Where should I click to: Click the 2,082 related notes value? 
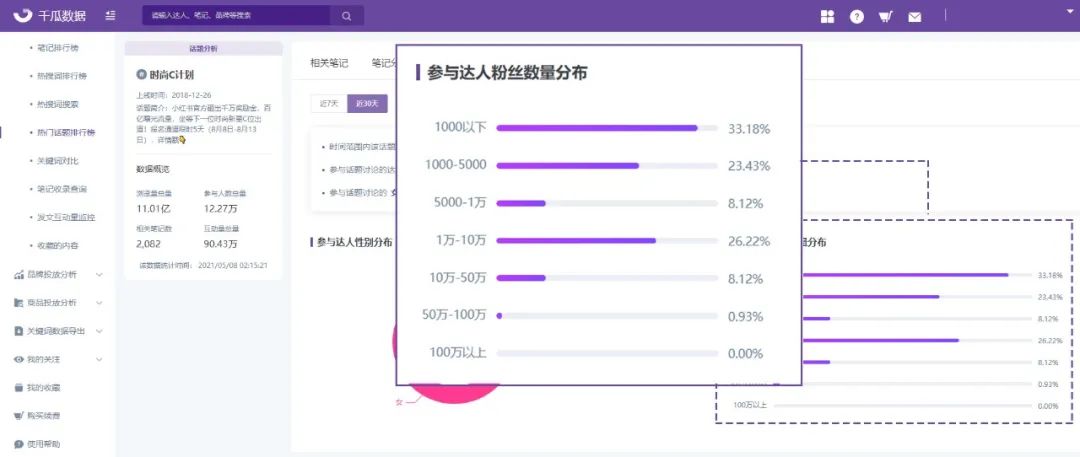(149, 243)
